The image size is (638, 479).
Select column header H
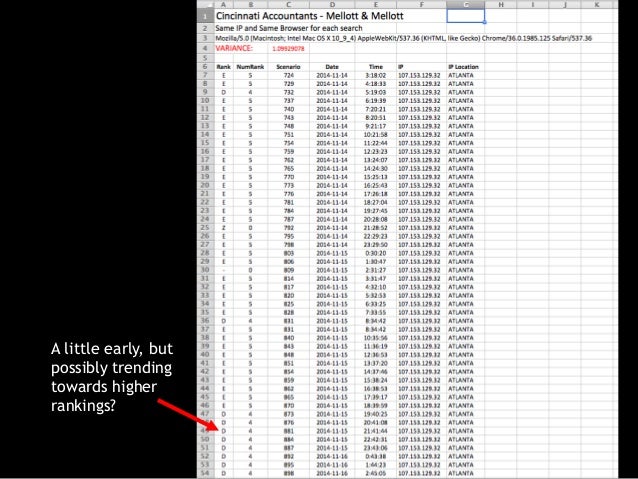[500, 4]
